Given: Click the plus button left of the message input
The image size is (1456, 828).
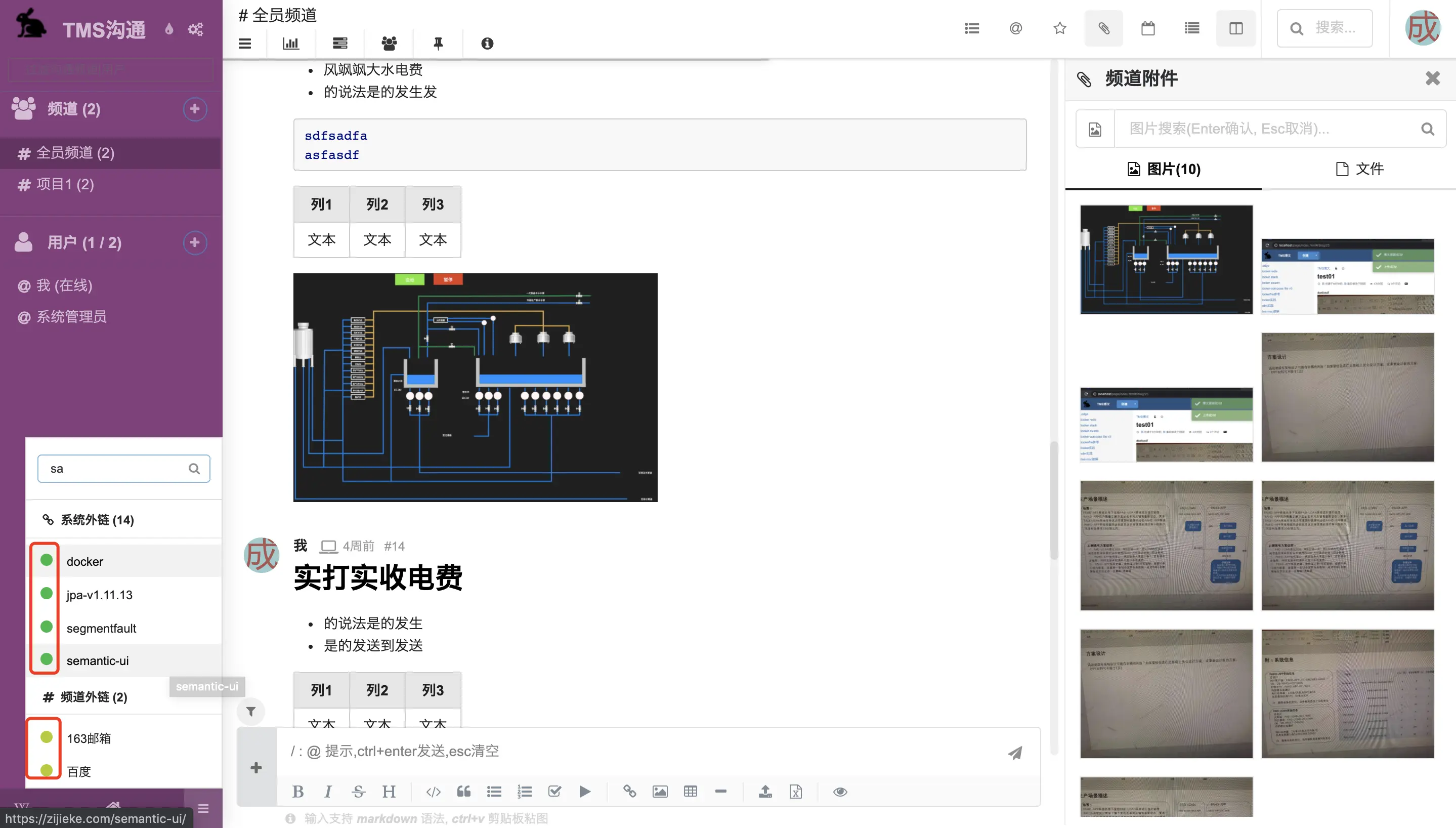Looking at the screenshot, I should (x=256, y=768).
